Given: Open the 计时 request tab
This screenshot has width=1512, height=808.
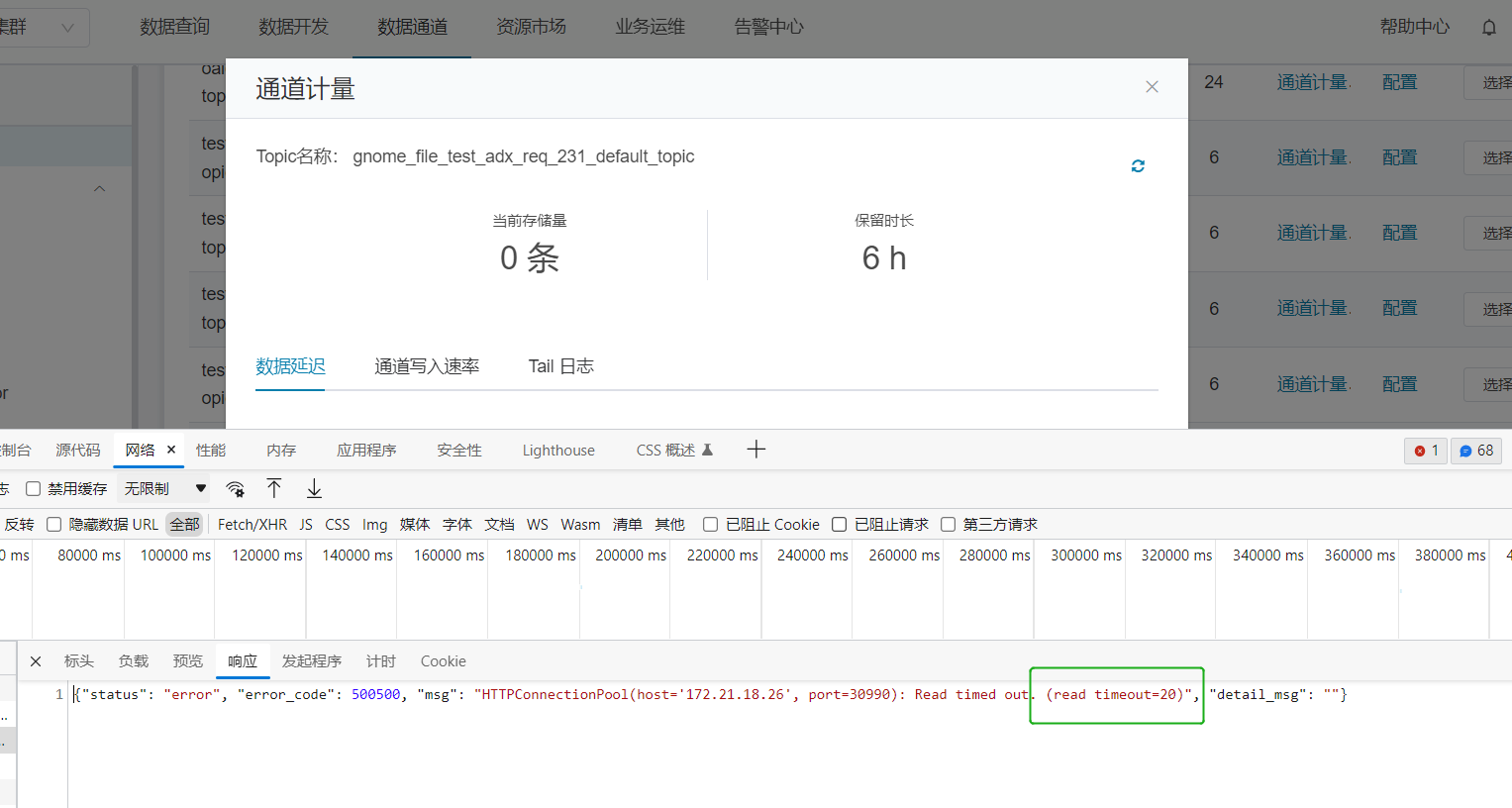Looking at the screenshot, I should (x=381, y=661).
